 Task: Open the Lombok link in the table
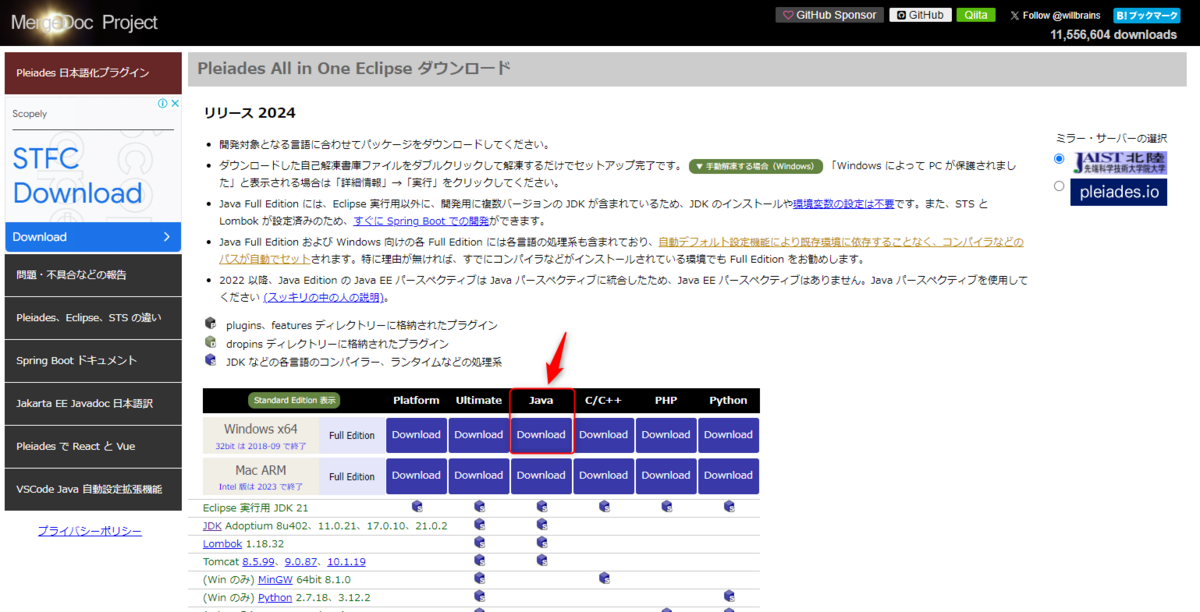point(222,543)
